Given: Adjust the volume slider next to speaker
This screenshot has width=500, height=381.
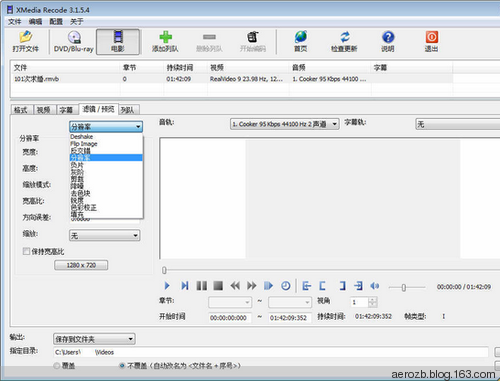Looking at the screenshot, I should (x=403, y=287).
